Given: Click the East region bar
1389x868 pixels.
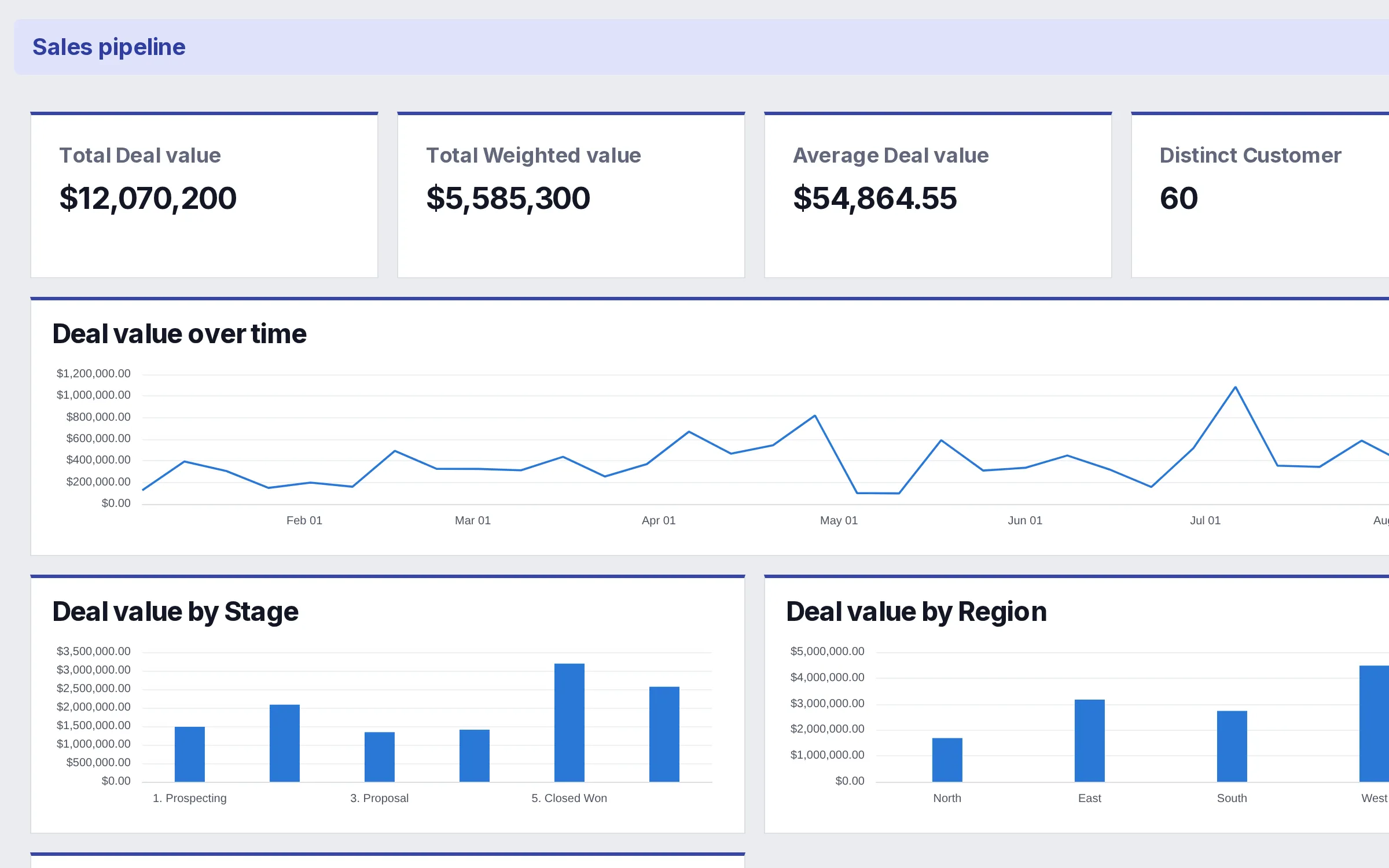Looking at the screenshot, I should (x=1090, y=741).
